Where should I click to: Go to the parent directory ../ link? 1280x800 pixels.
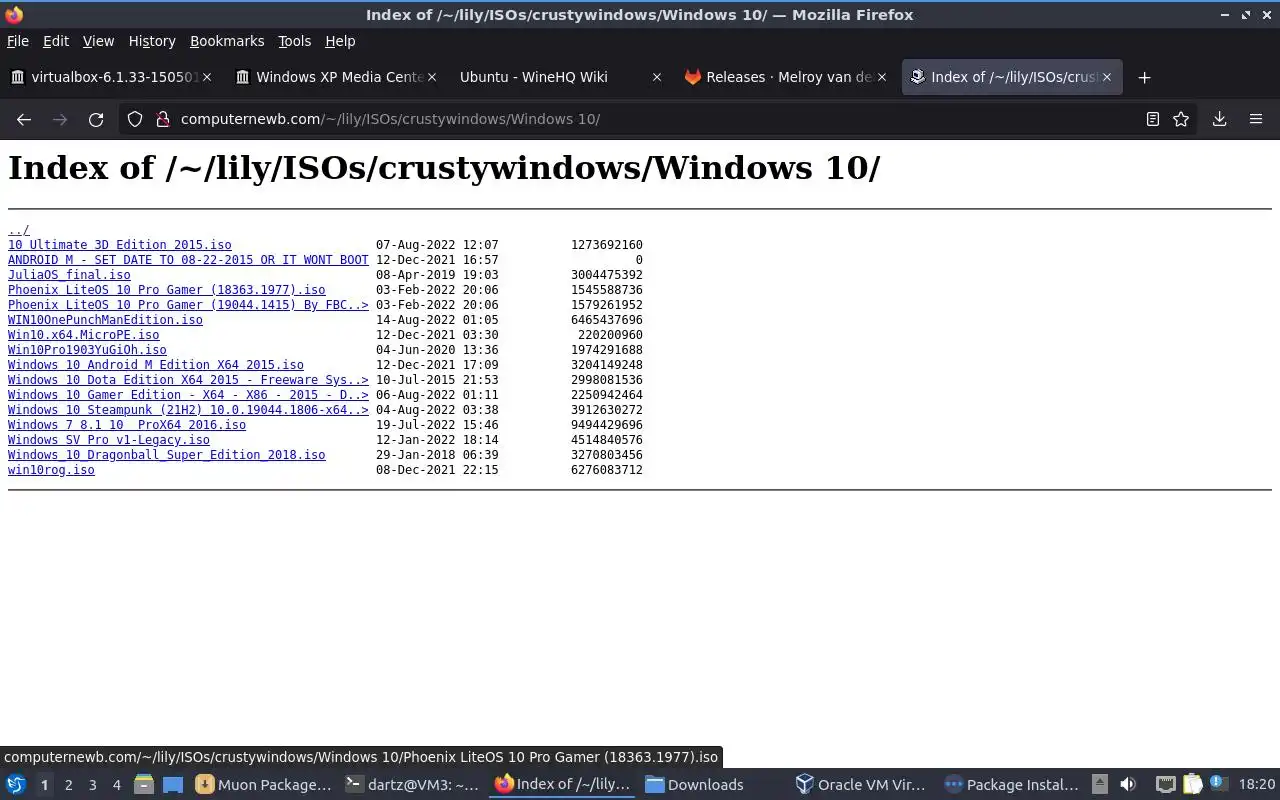point(19,230)
